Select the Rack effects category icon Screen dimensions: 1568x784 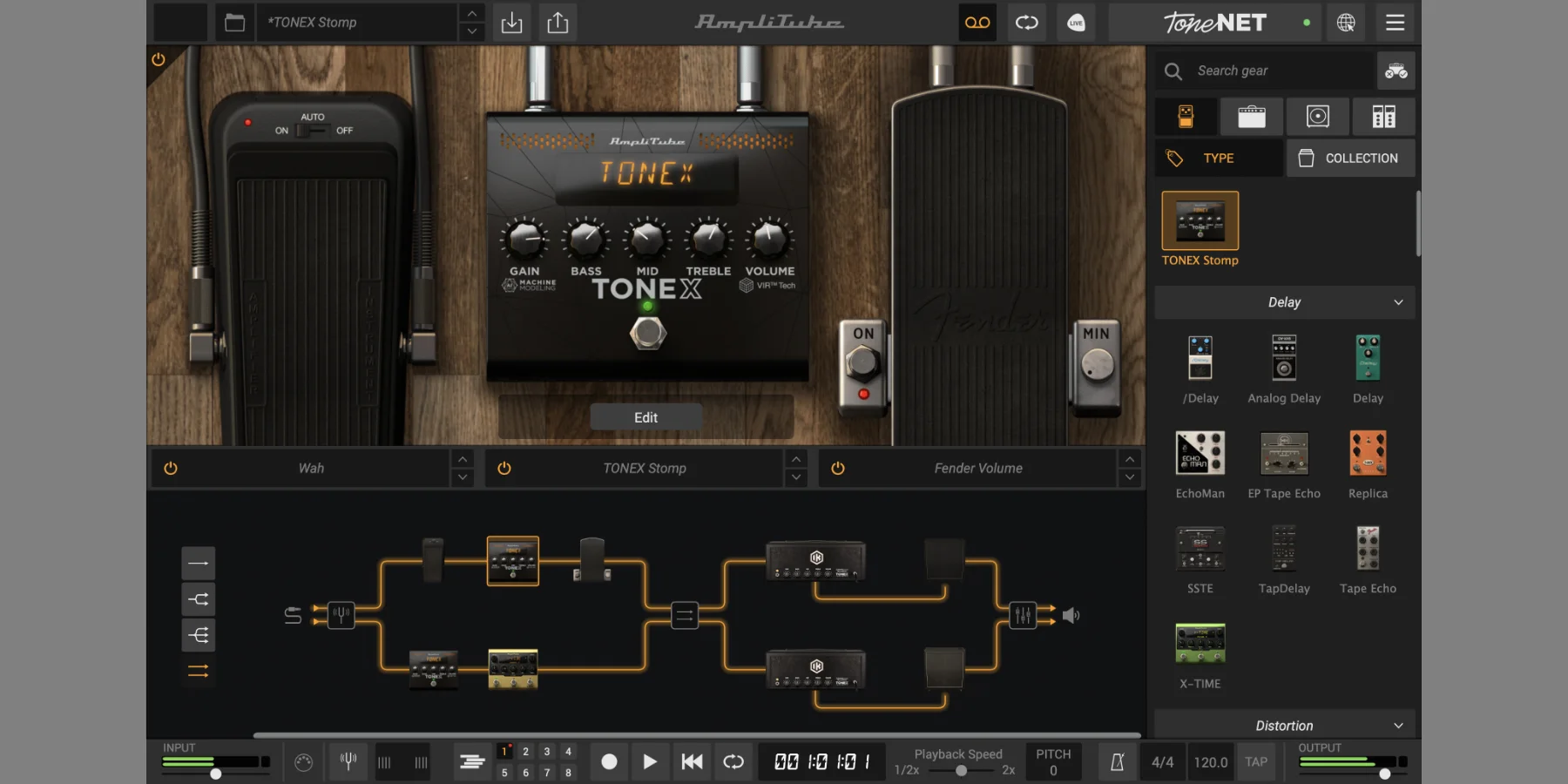pyautogui.click(x=1383, y=116)
